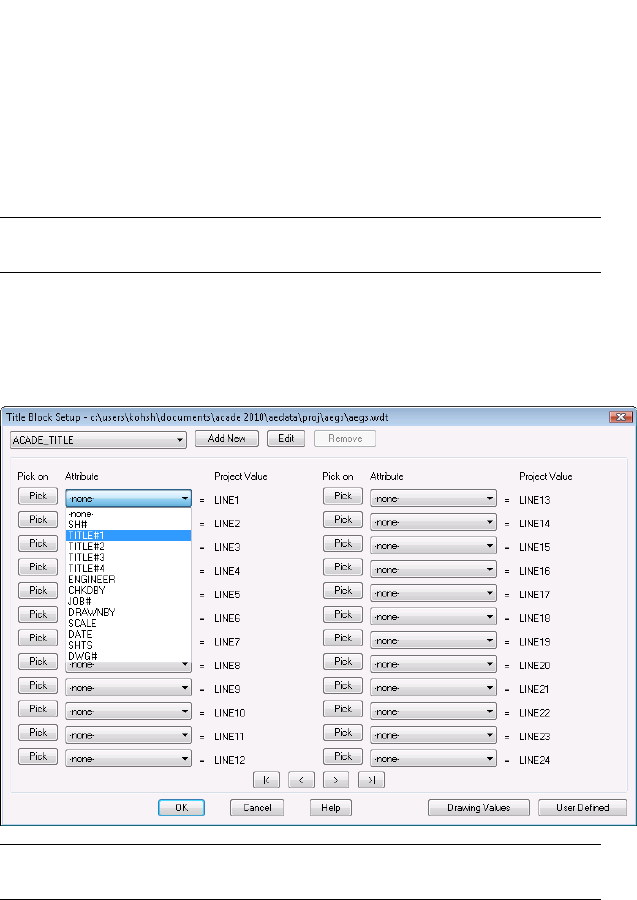Click Pick button for LINE1
This screenshot has width=637, height=900.
pos(38,496)
